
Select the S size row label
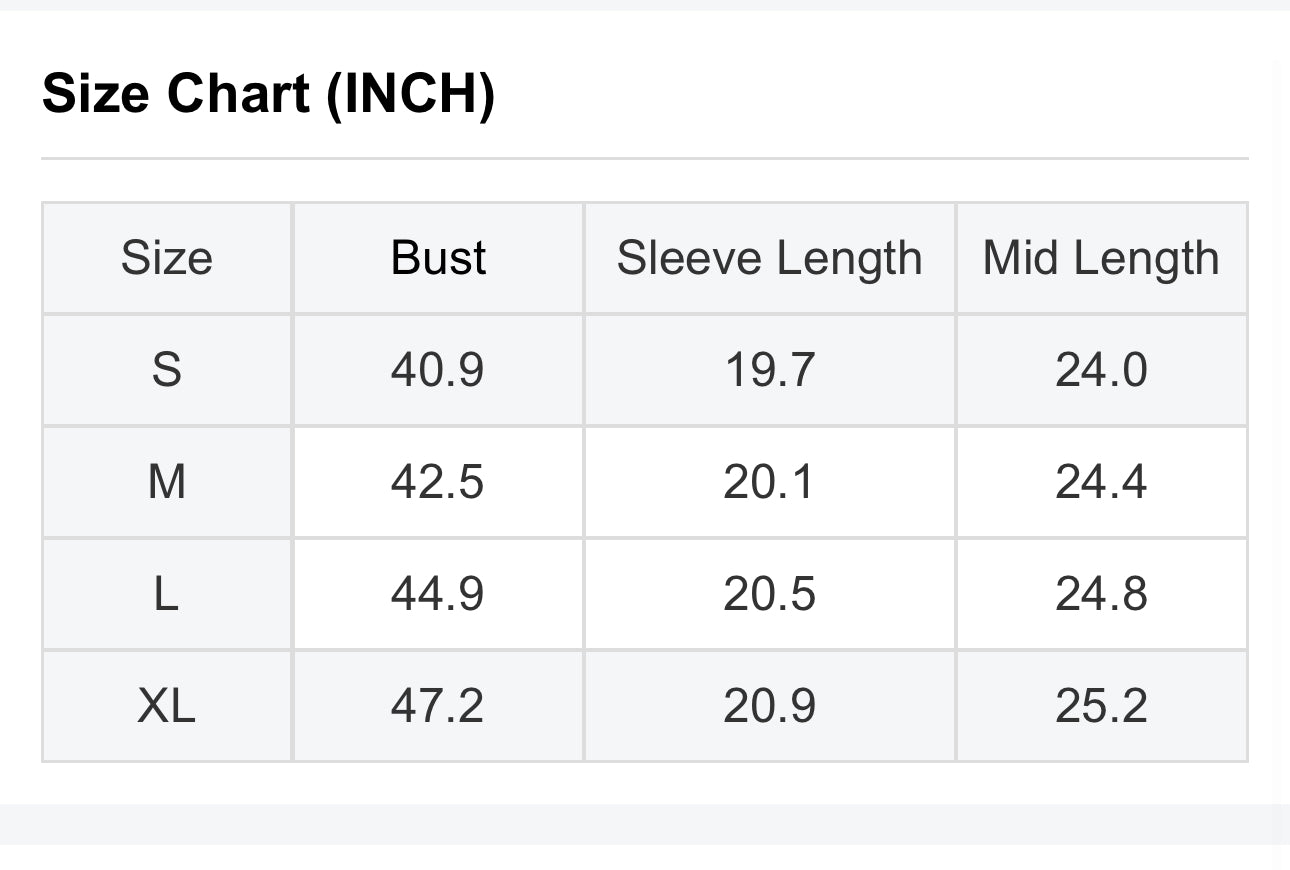166,370
